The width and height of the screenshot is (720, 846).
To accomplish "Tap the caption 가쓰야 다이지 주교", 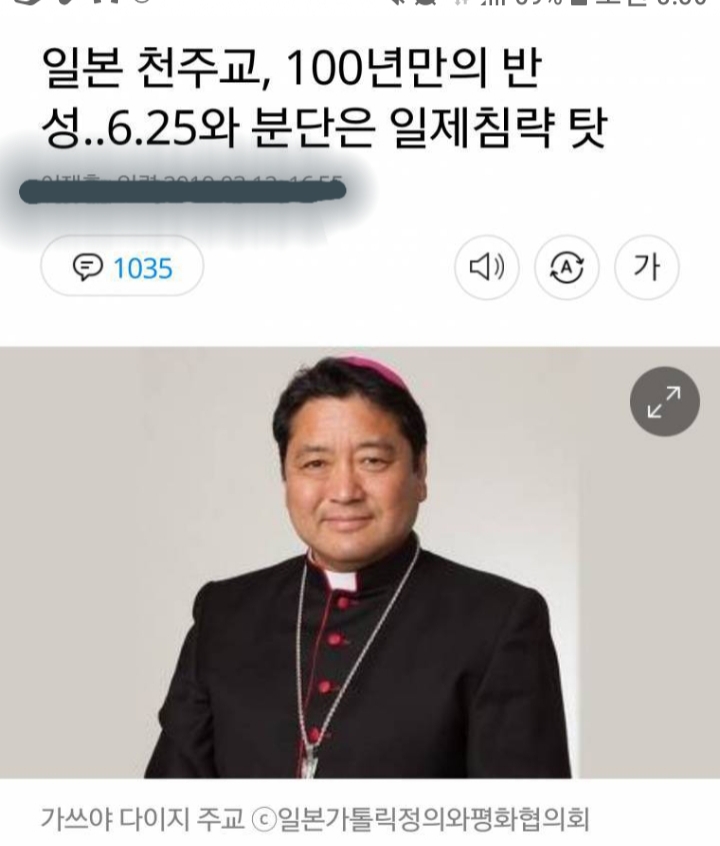I will [x=142, y=818].
